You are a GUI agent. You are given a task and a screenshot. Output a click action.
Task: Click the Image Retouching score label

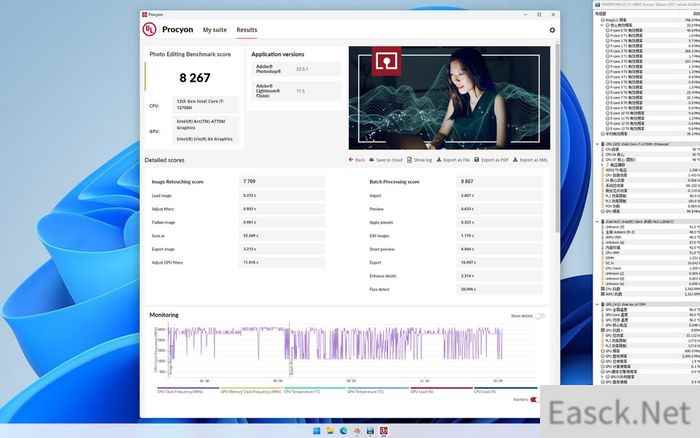click(x=178, y=182)
